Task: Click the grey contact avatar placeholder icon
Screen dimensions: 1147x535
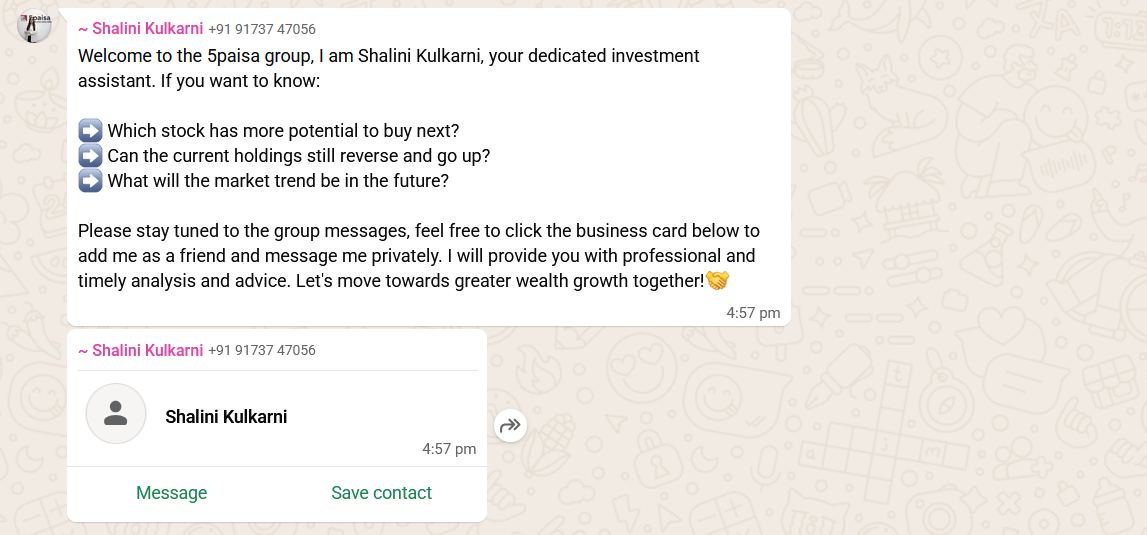Action: (116, 413)
